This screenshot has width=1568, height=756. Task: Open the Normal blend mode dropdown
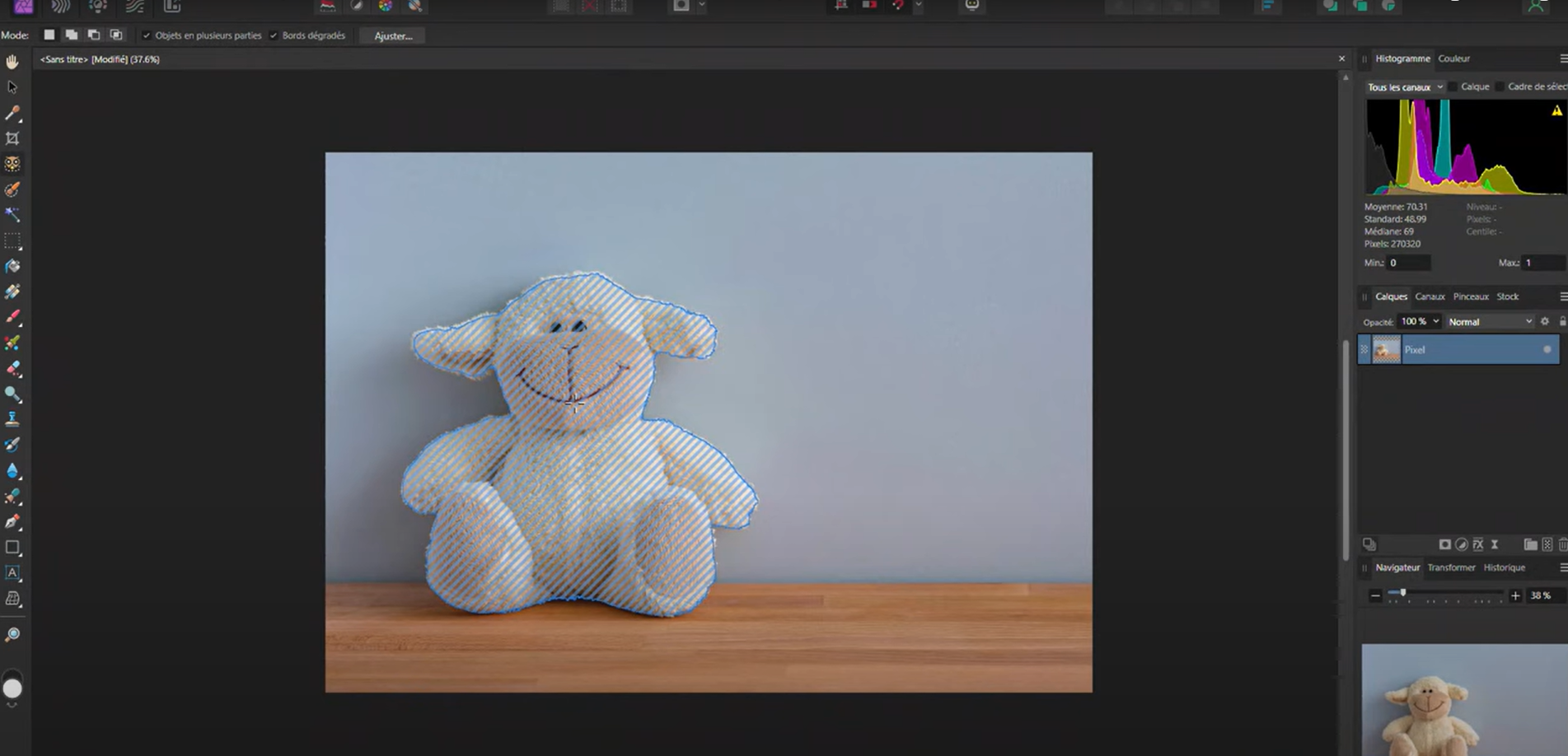click(1490, 322)
